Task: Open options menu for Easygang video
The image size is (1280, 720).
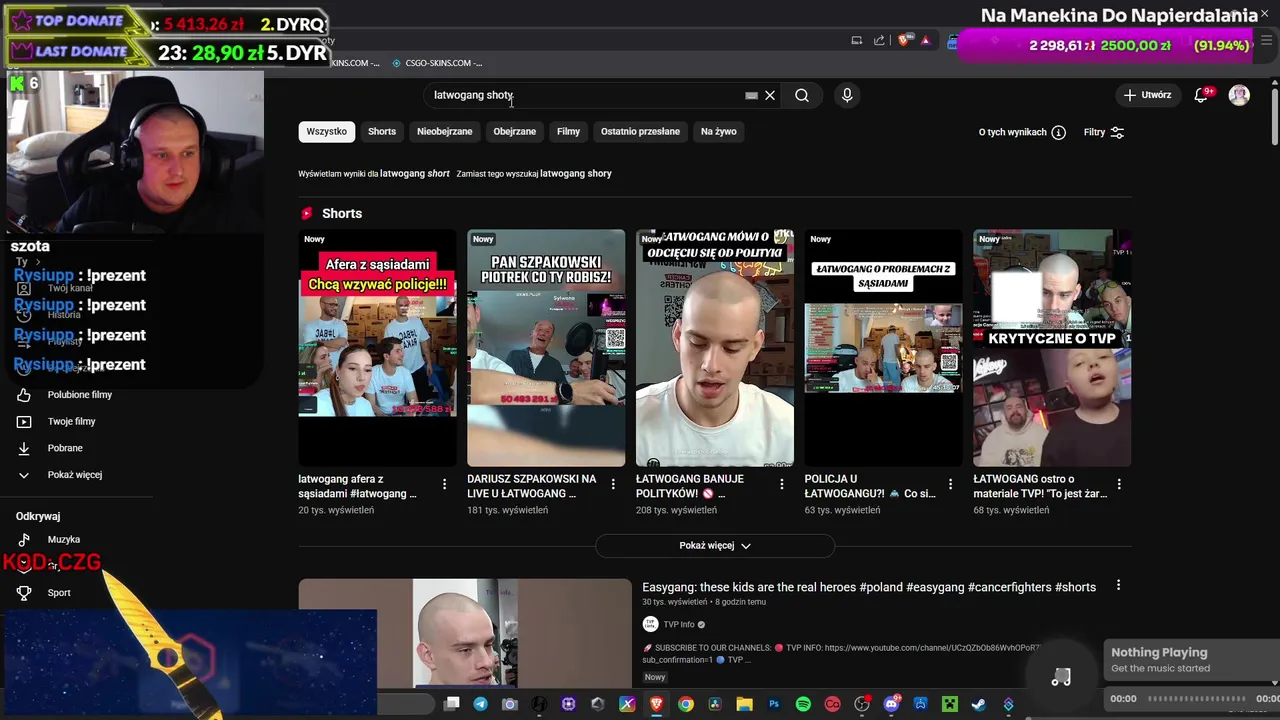Action: tap(1118, 585)
